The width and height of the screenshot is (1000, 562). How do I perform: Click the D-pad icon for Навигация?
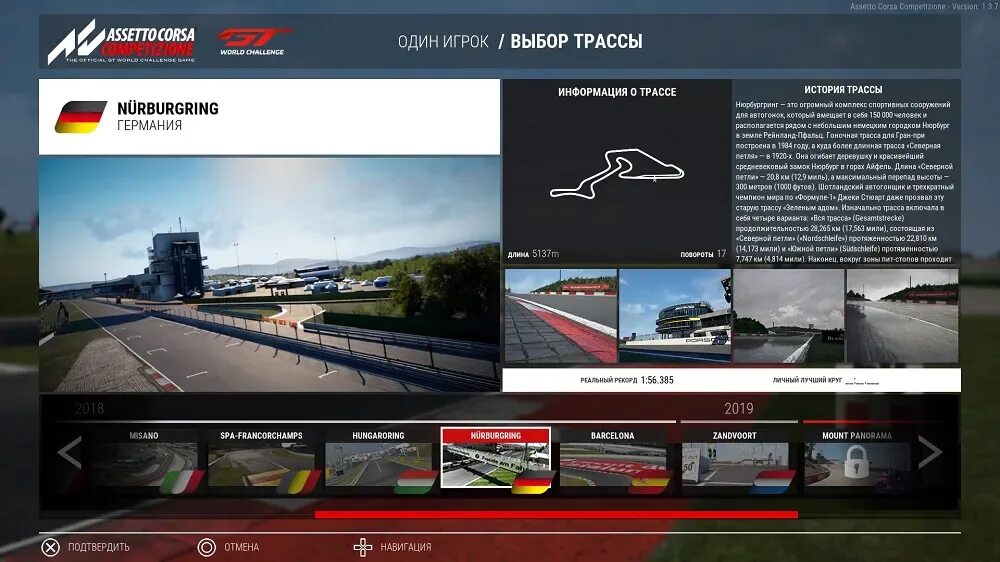(363, 547)
